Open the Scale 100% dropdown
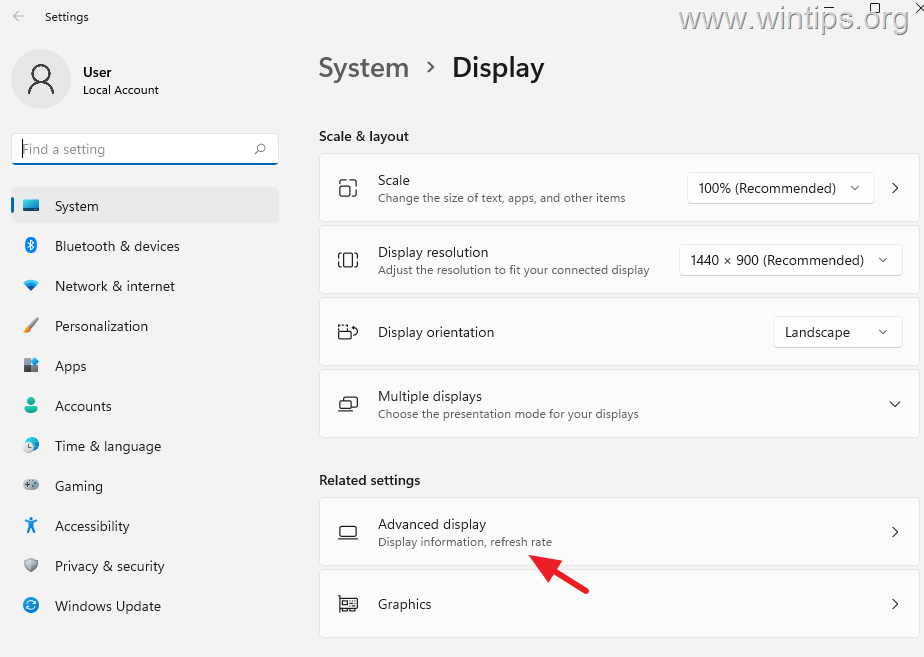Viewport: 924px width, 657px height. [780, 189]
